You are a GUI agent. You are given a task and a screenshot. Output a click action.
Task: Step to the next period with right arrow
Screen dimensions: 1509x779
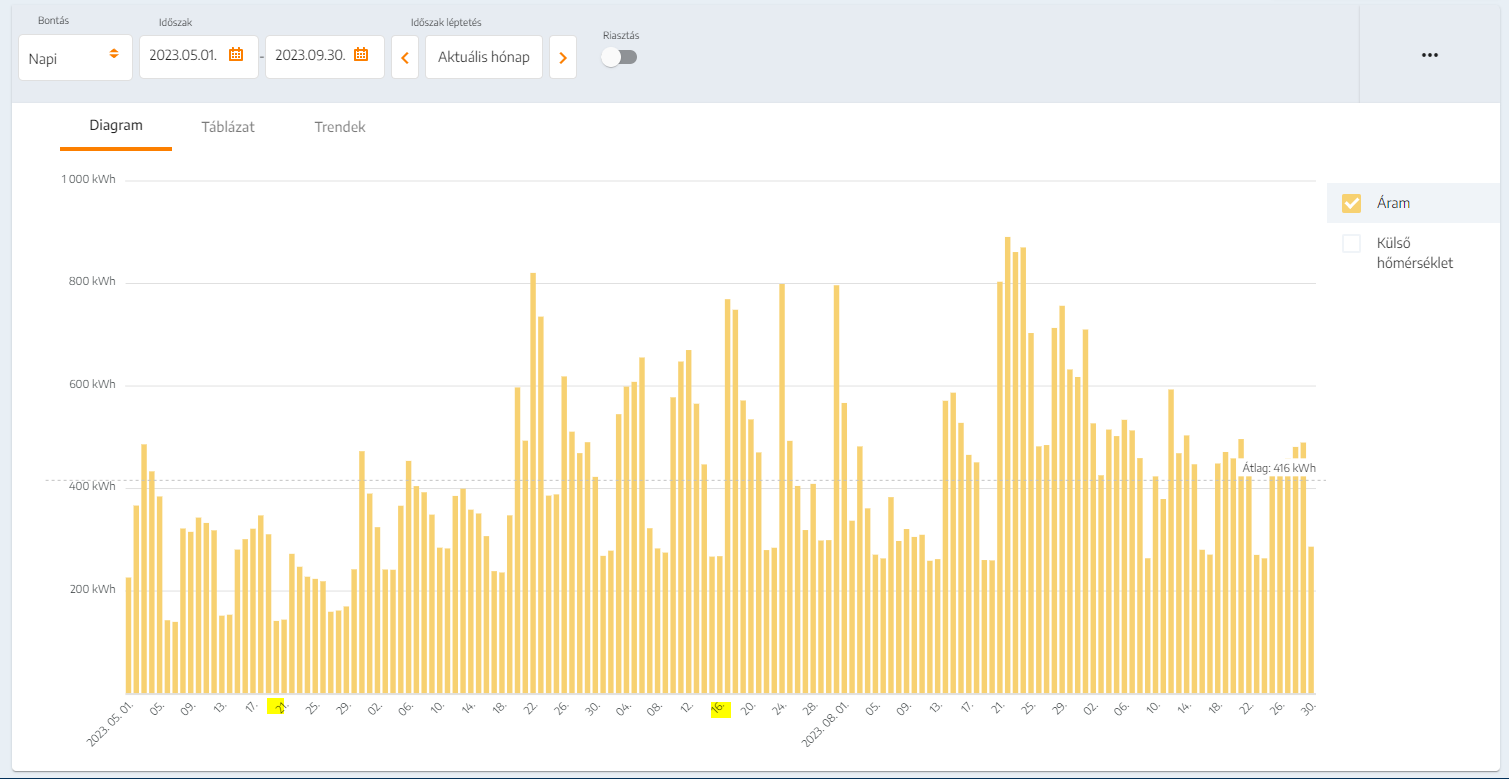562,58
